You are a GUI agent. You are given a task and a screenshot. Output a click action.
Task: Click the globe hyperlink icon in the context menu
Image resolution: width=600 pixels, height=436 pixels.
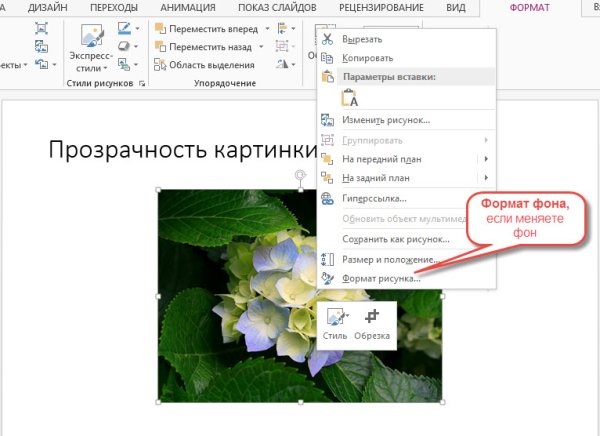click(x=327, y=199)
